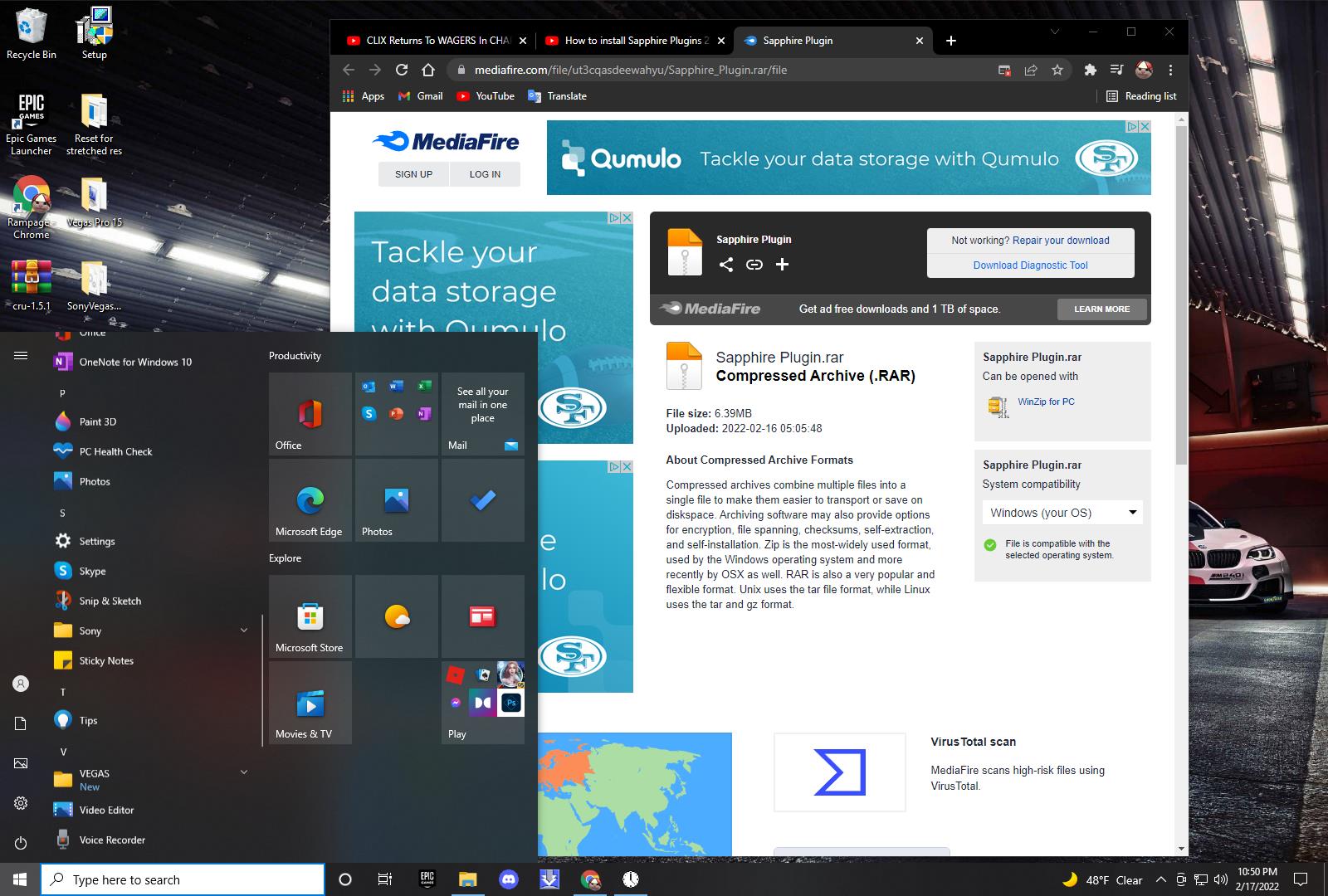Expand the Windows (your OS) dropdown
Viewport: 1328px width, 896px height.
tap(1062, 513)
